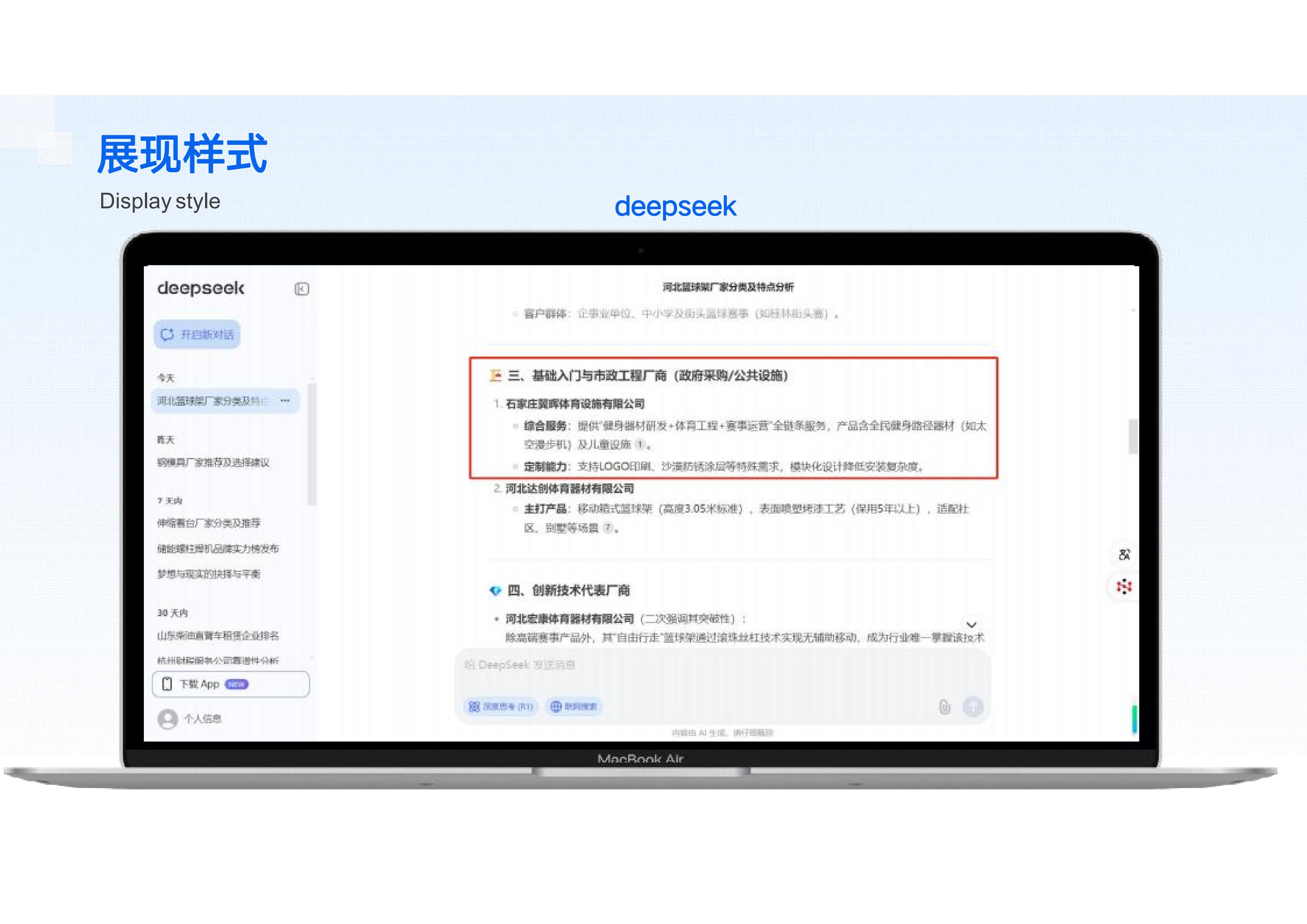The width and height of the screenshot is (1307, 924).
Task: Start a new chat with 开启新对话
Action: coord(197,334)
